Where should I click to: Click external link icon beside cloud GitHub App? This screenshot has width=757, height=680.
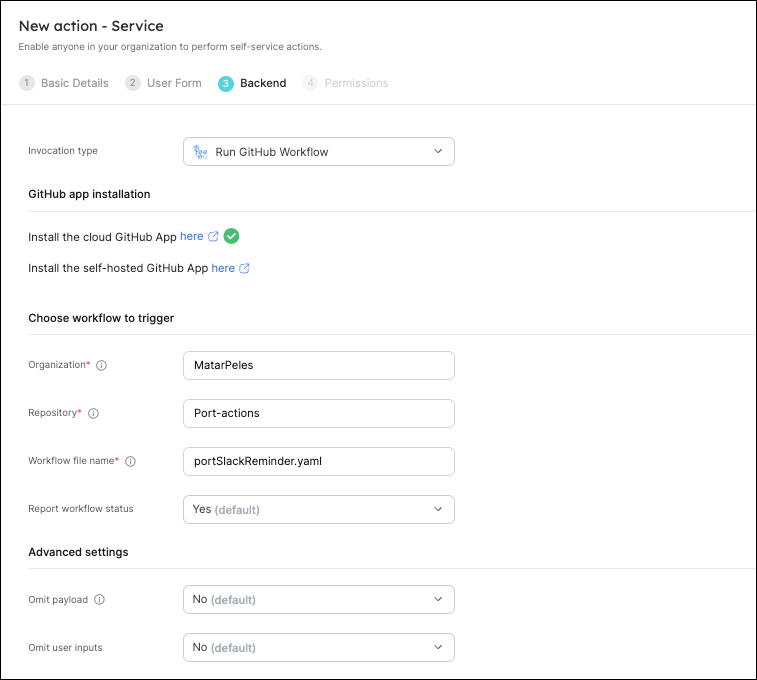213,236
